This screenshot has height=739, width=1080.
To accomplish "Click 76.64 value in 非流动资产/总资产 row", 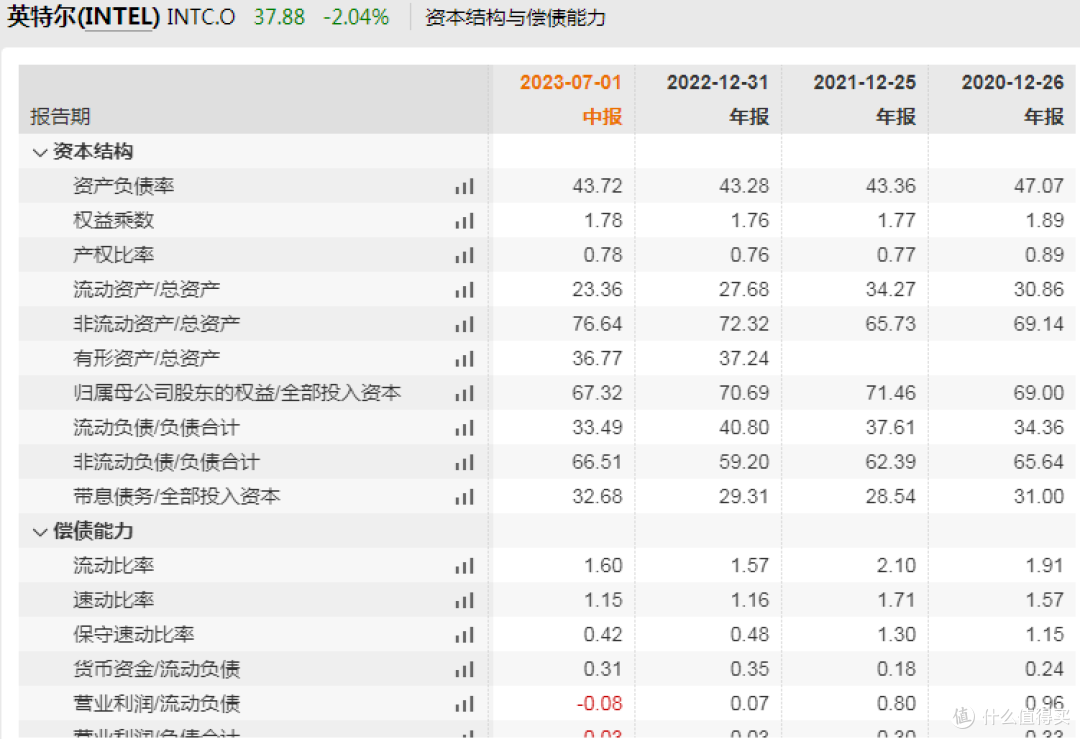I will click(x=597, y=324).
